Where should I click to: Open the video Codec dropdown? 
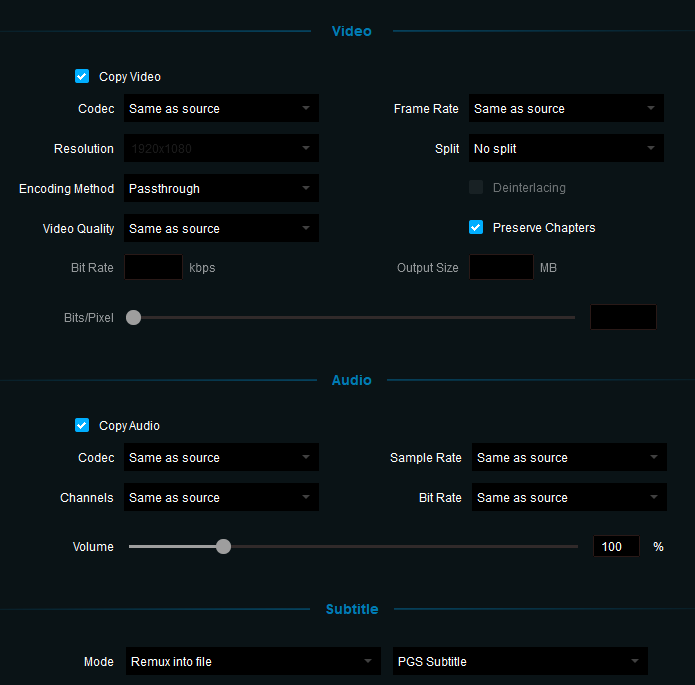(221, 108)
